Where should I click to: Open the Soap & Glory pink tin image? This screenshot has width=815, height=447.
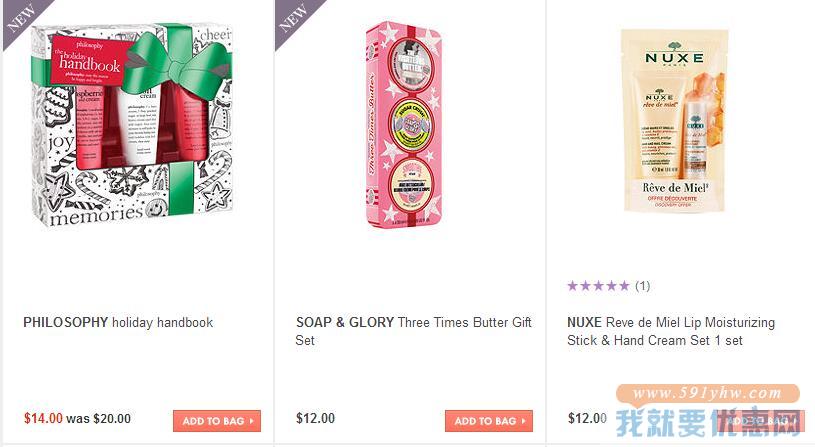(x=404, y=125)
